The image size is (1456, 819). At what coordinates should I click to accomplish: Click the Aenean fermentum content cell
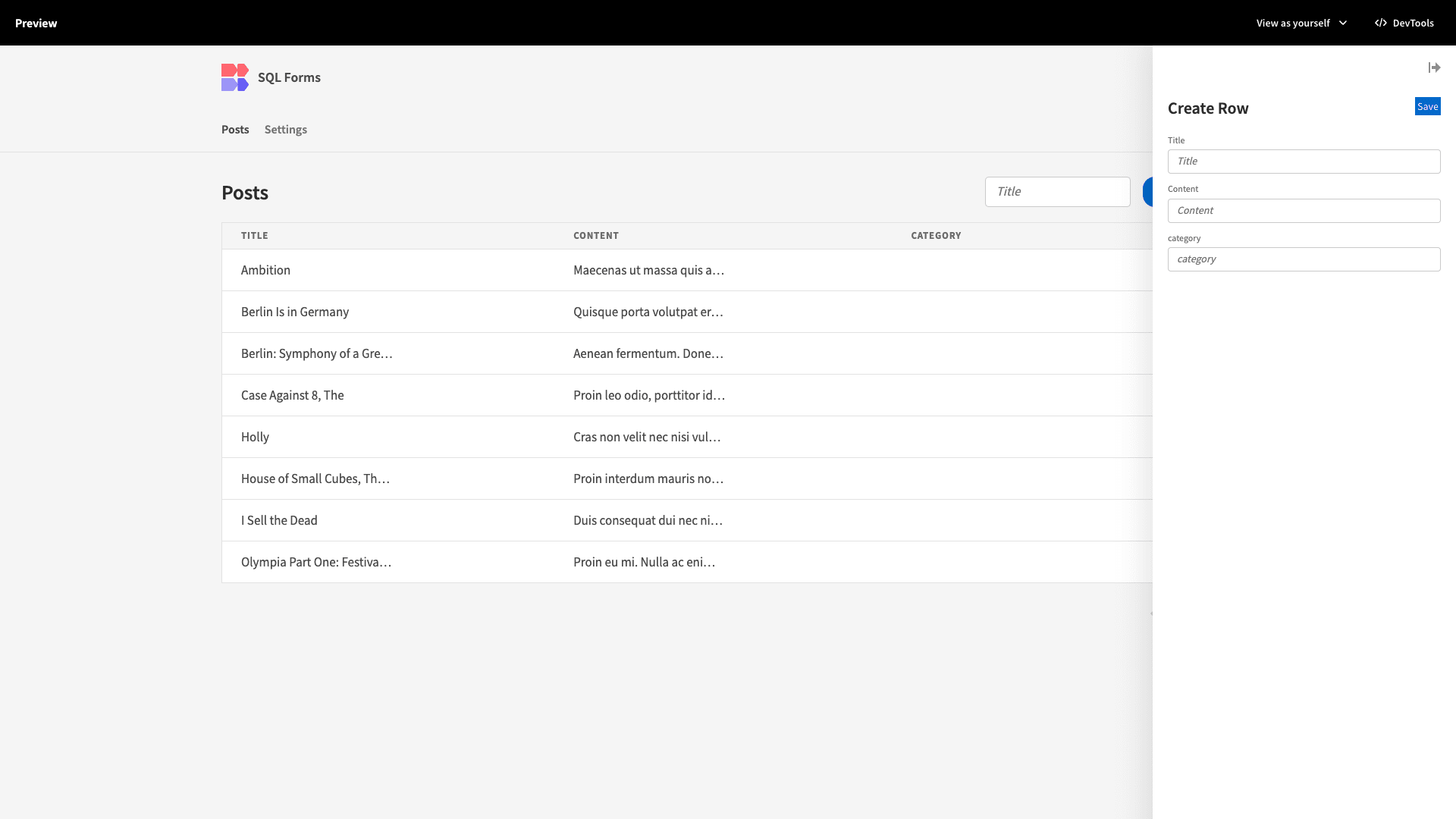pyautogui.click(x=648, y=353)
